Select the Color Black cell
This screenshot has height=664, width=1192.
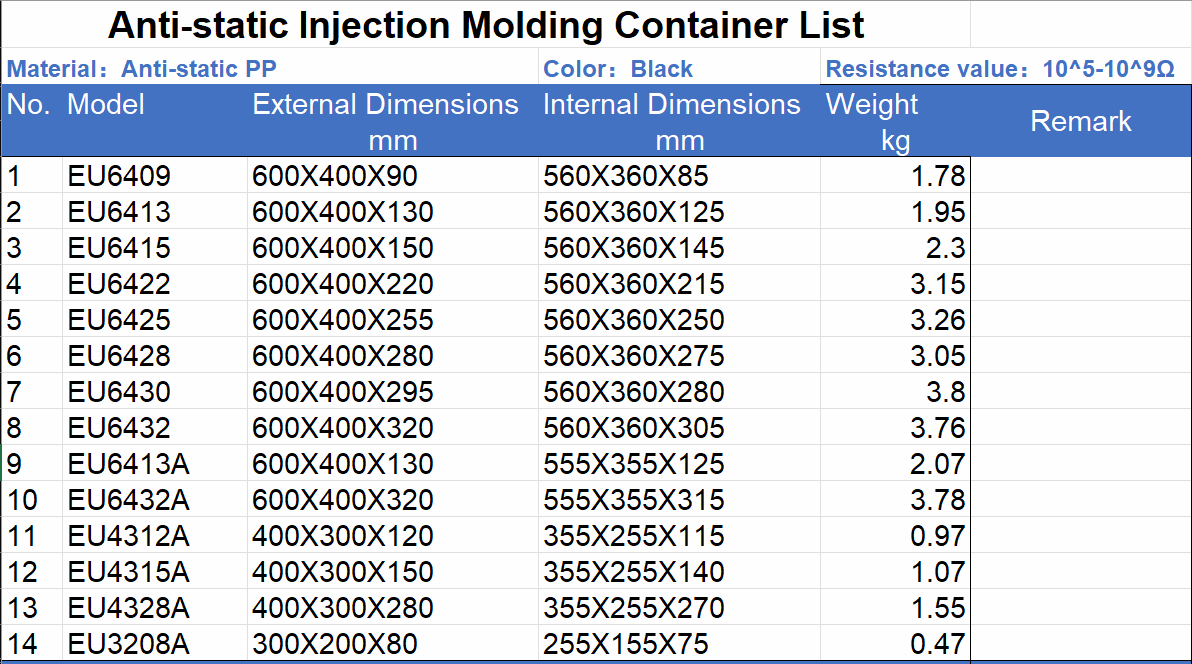pos(618,69)
